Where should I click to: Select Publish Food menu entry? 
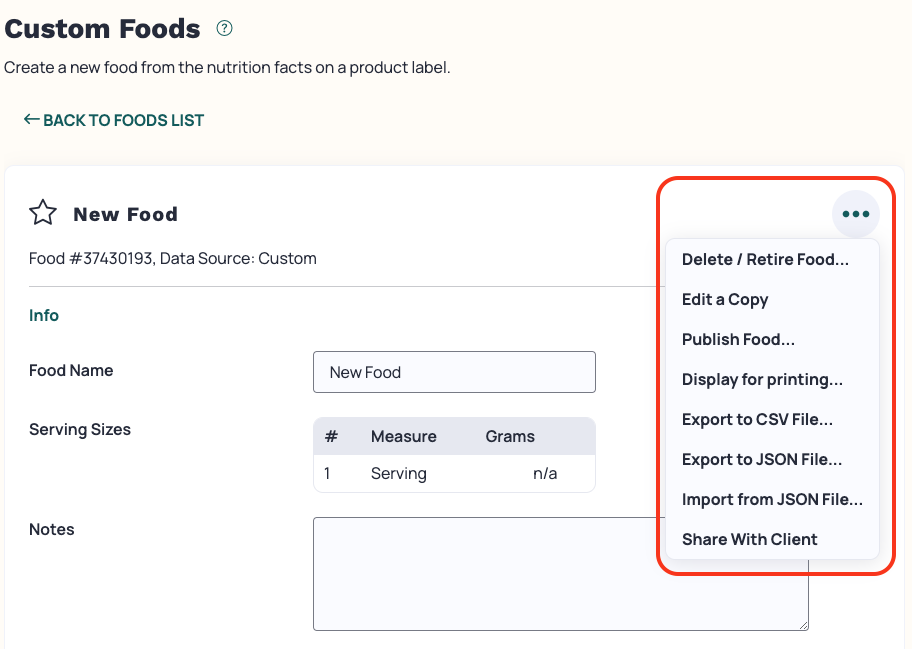point(738,340)
